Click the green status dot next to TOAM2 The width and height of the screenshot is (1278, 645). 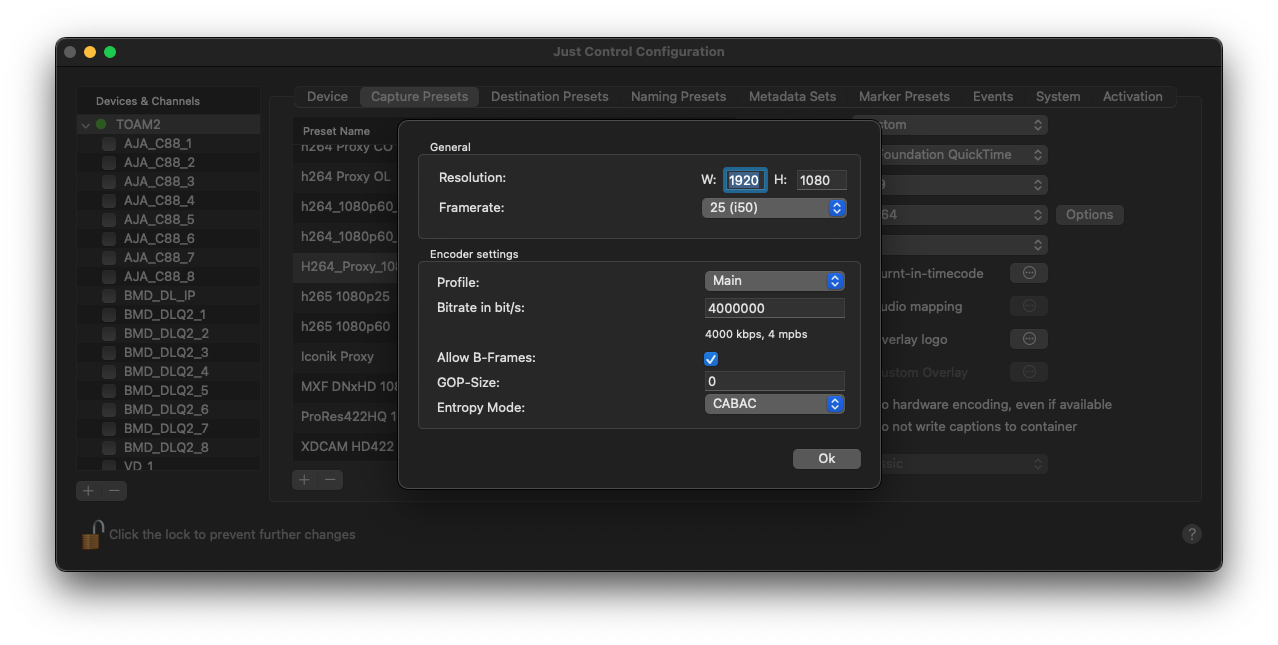[x=101, y=124]
